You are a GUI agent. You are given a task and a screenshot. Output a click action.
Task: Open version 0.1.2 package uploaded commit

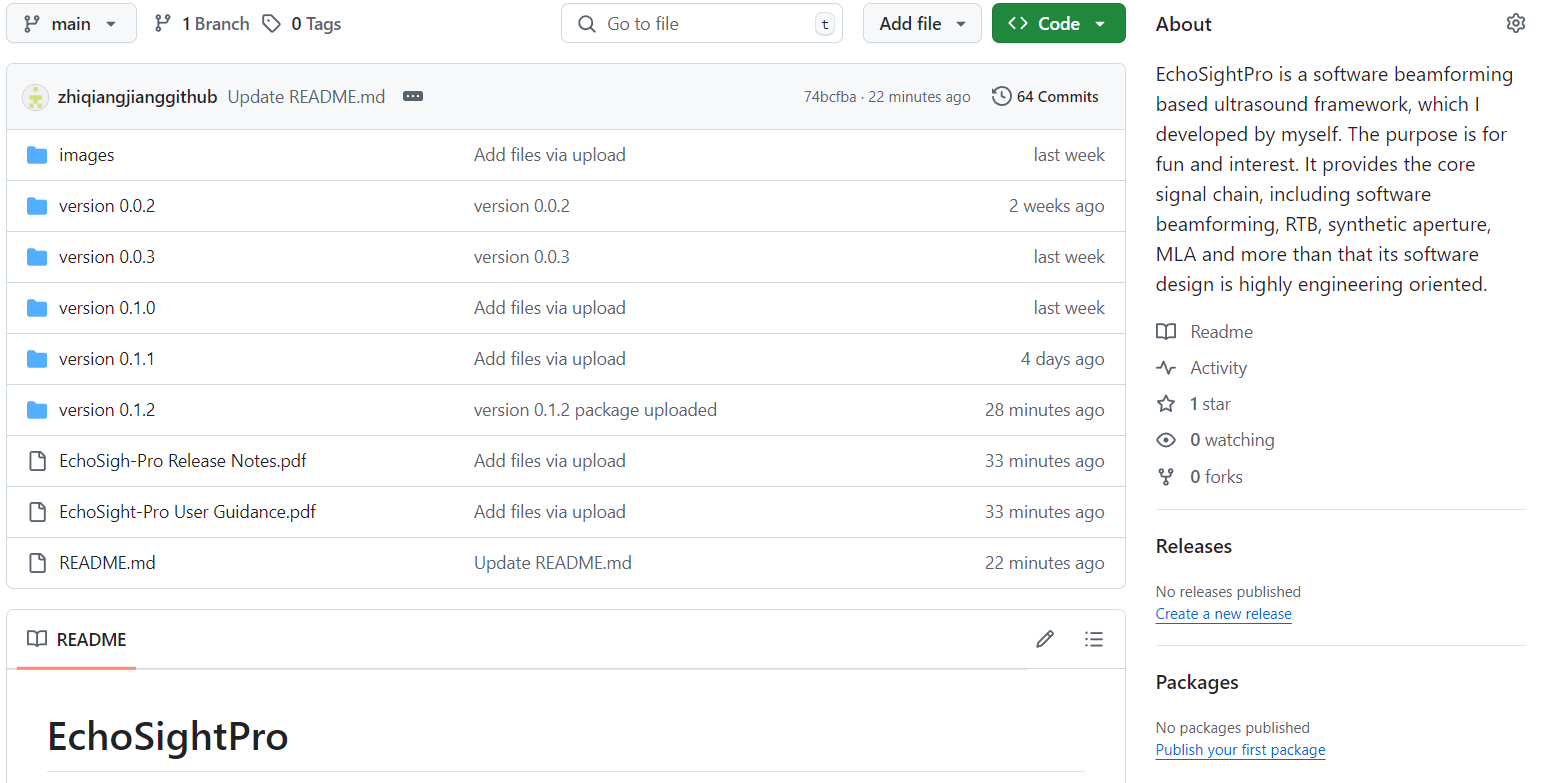[595, 410]
